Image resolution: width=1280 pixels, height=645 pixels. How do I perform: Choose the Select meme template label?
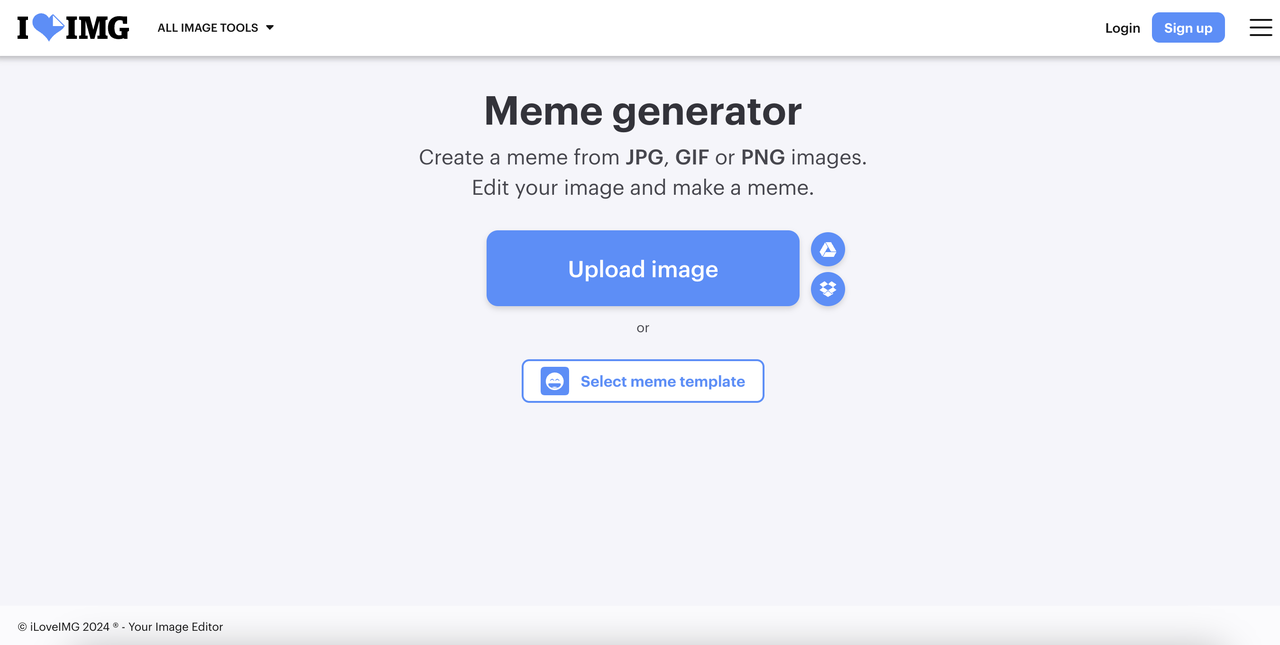click(662, 381)
